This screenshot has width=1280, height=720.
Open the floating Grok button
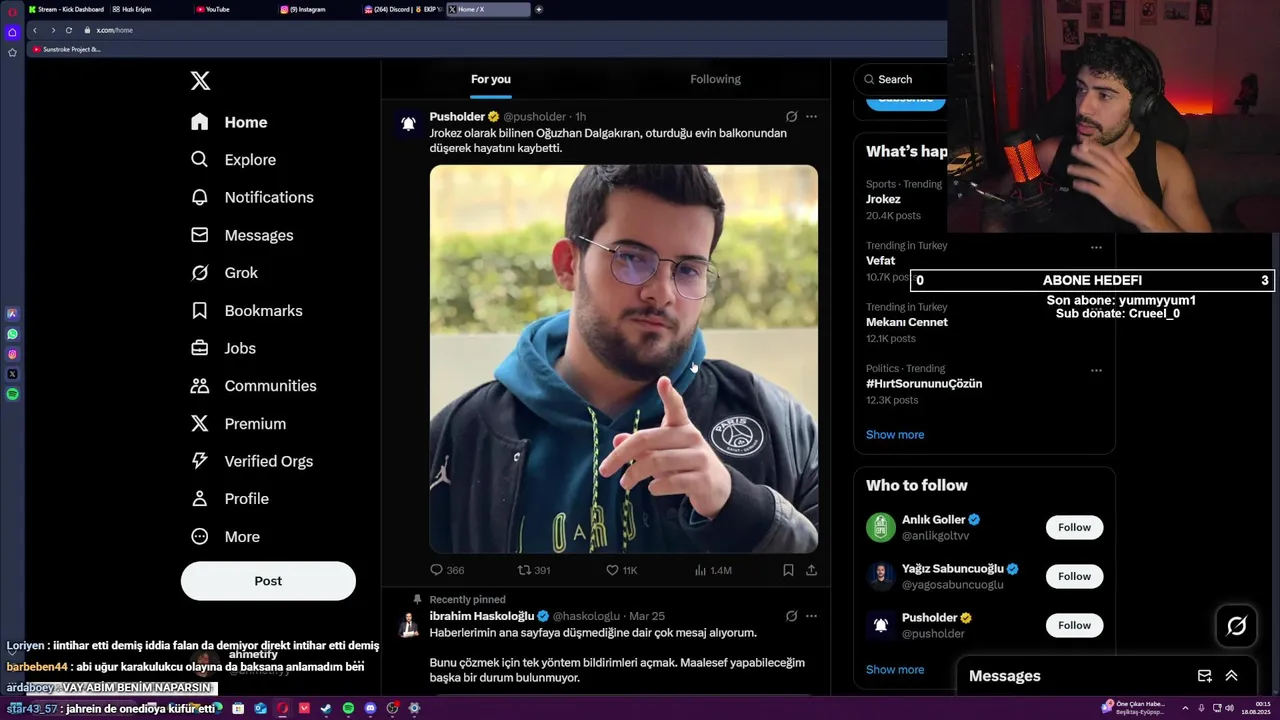[x=1237, y=626]
